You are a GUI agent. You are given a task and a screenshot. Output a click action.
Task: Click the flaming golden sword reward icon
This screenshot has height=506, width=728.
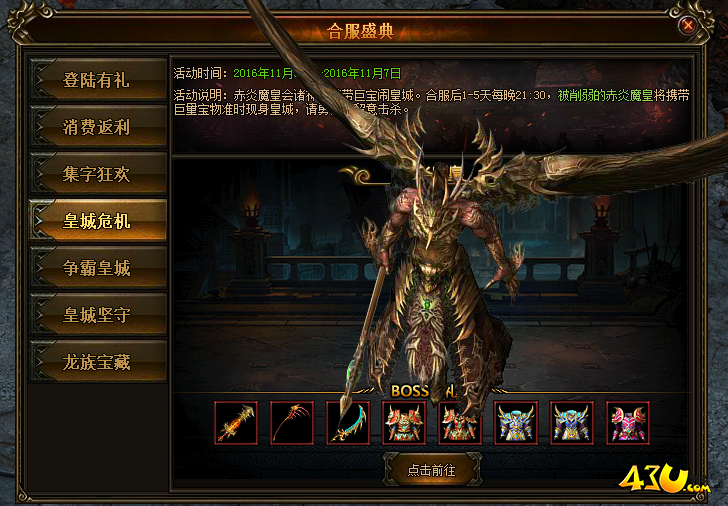[236, 423]
